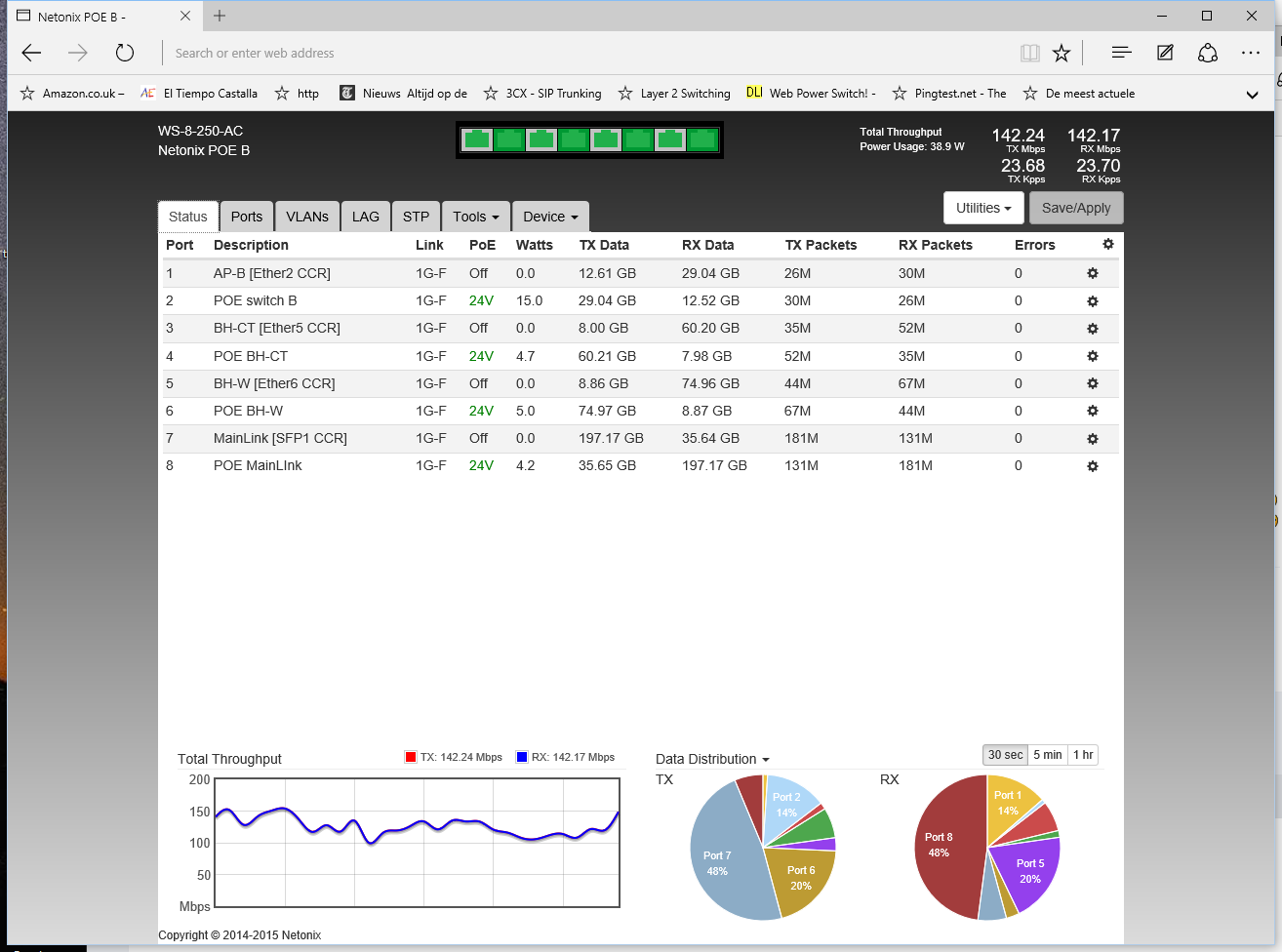Click the Total Throughput line chart

point(417,843)
